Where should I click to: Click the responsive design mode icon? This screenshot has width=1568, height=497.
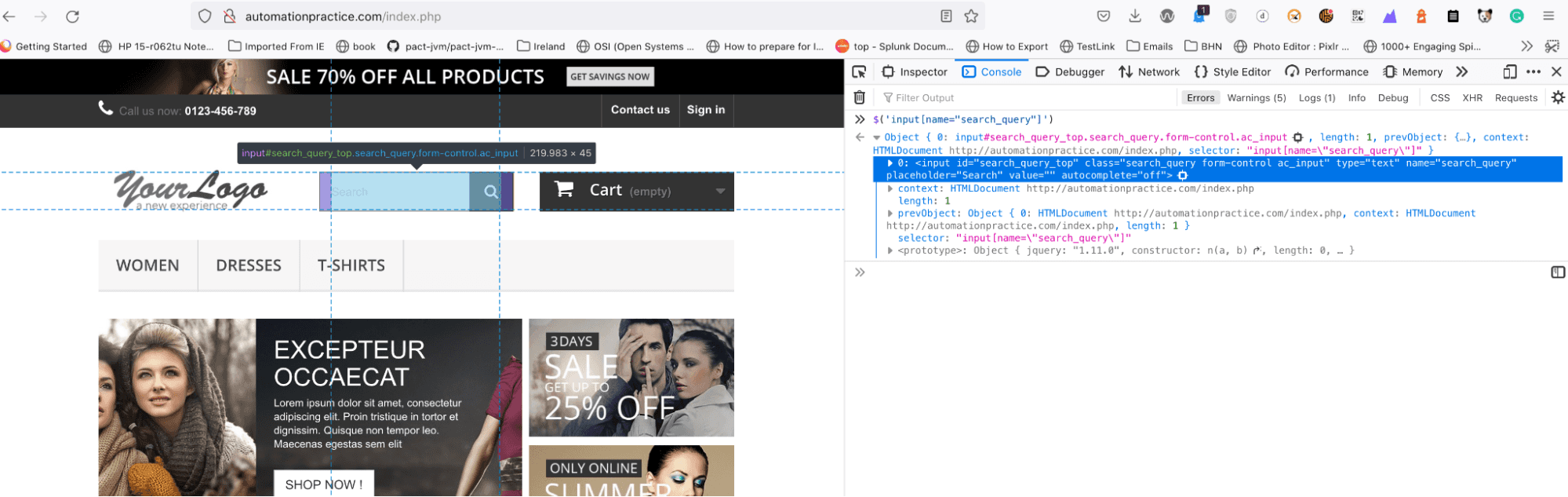1509,71
